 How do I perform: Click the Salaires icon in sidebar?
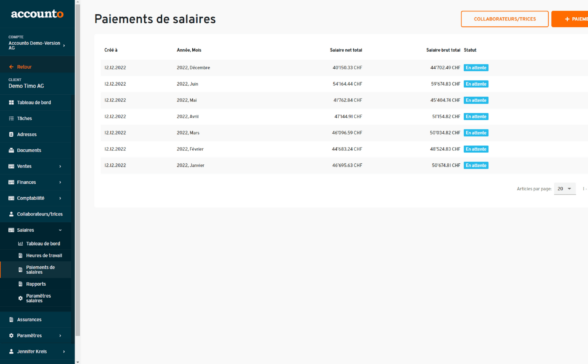click(11, 230)
